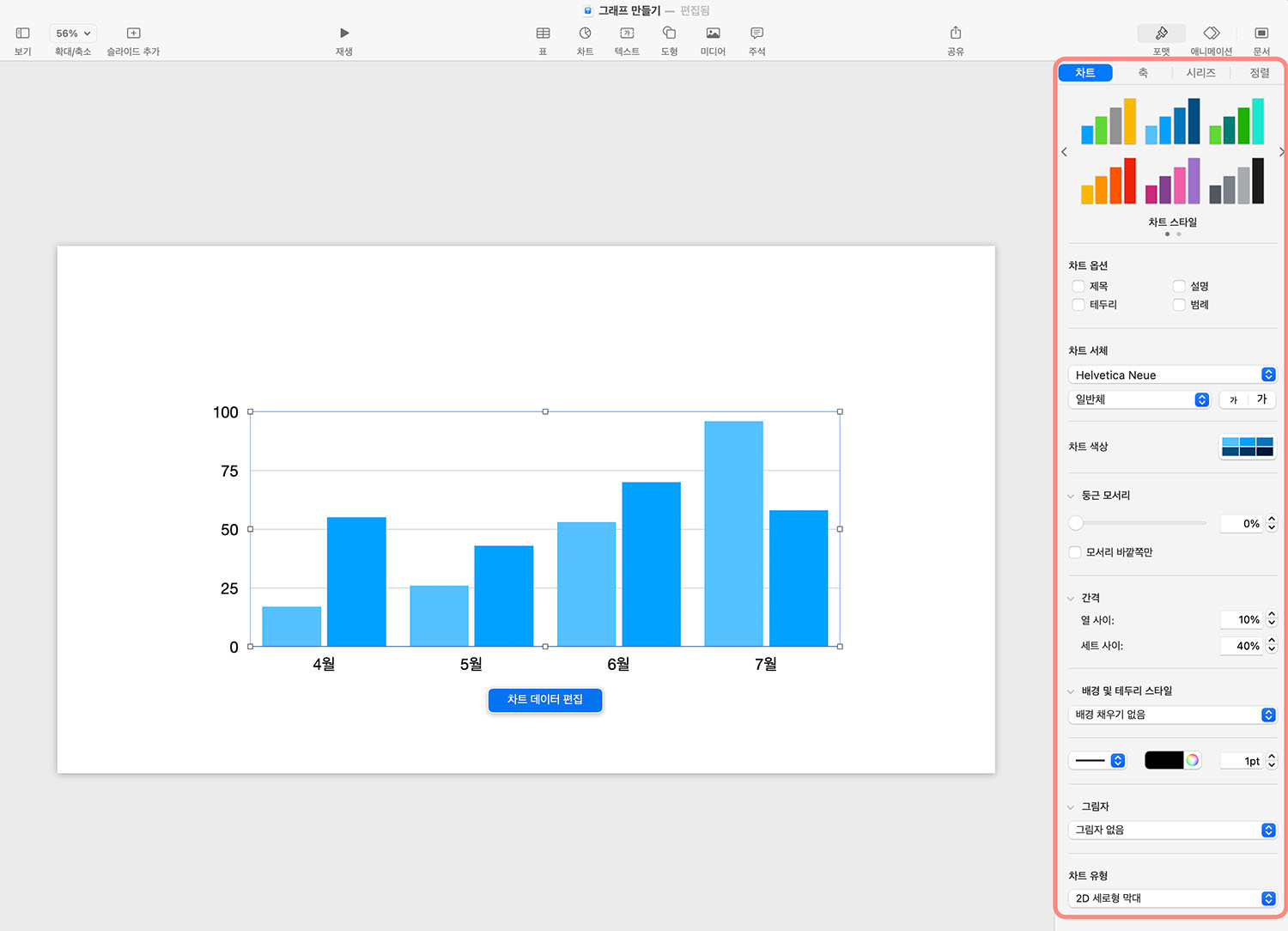Step the 1pt border width
The height and width of the screenshot is (931, 1288).
click(1272, 761)
